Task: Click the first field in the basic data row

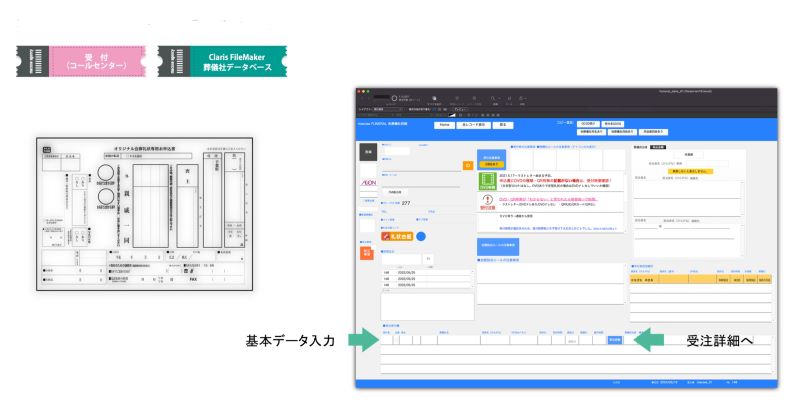Action: 388,340
